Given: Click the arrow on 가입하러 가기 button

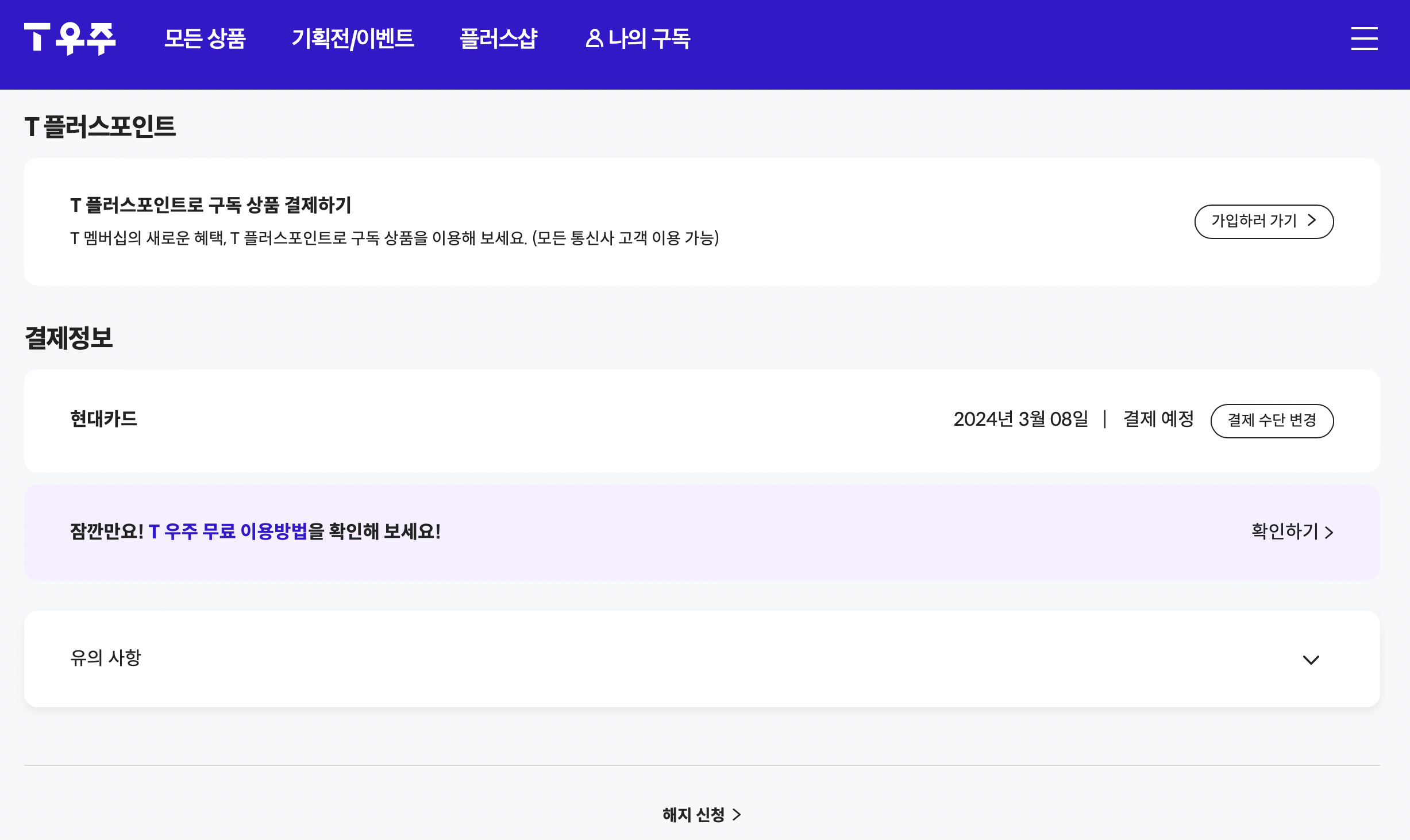Looking at the screenshot, I should pyautogui.click(x=1312, y=221).
